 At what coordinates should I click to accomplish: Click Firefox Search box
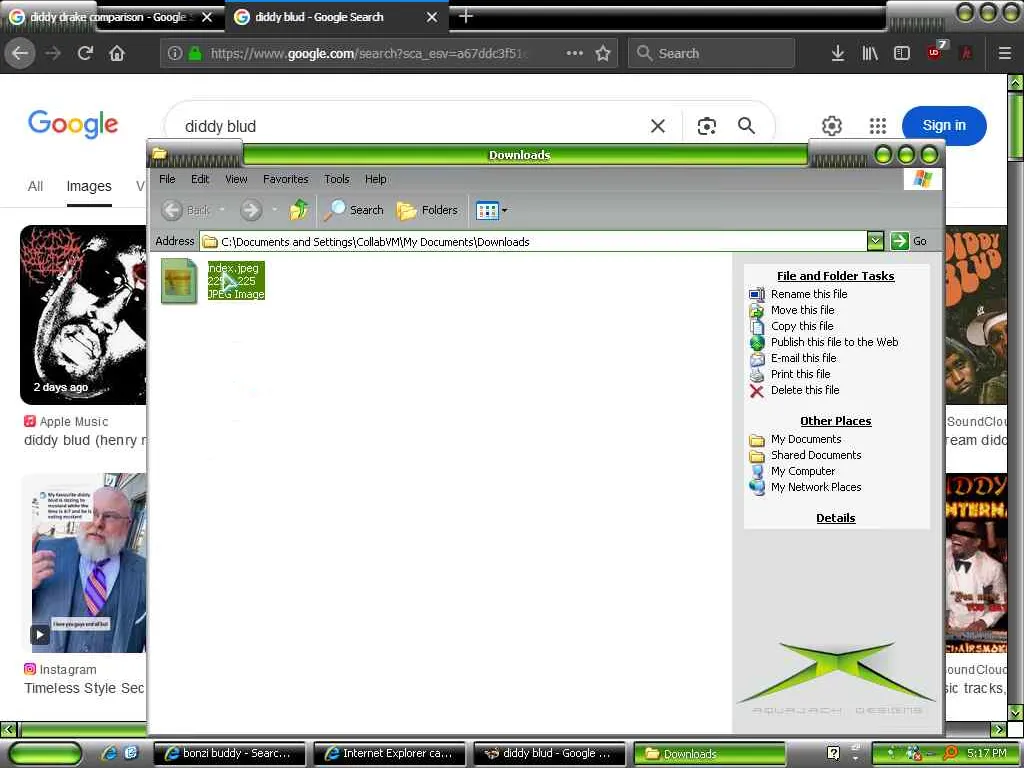pyautogui.click(x=711, y=53)
